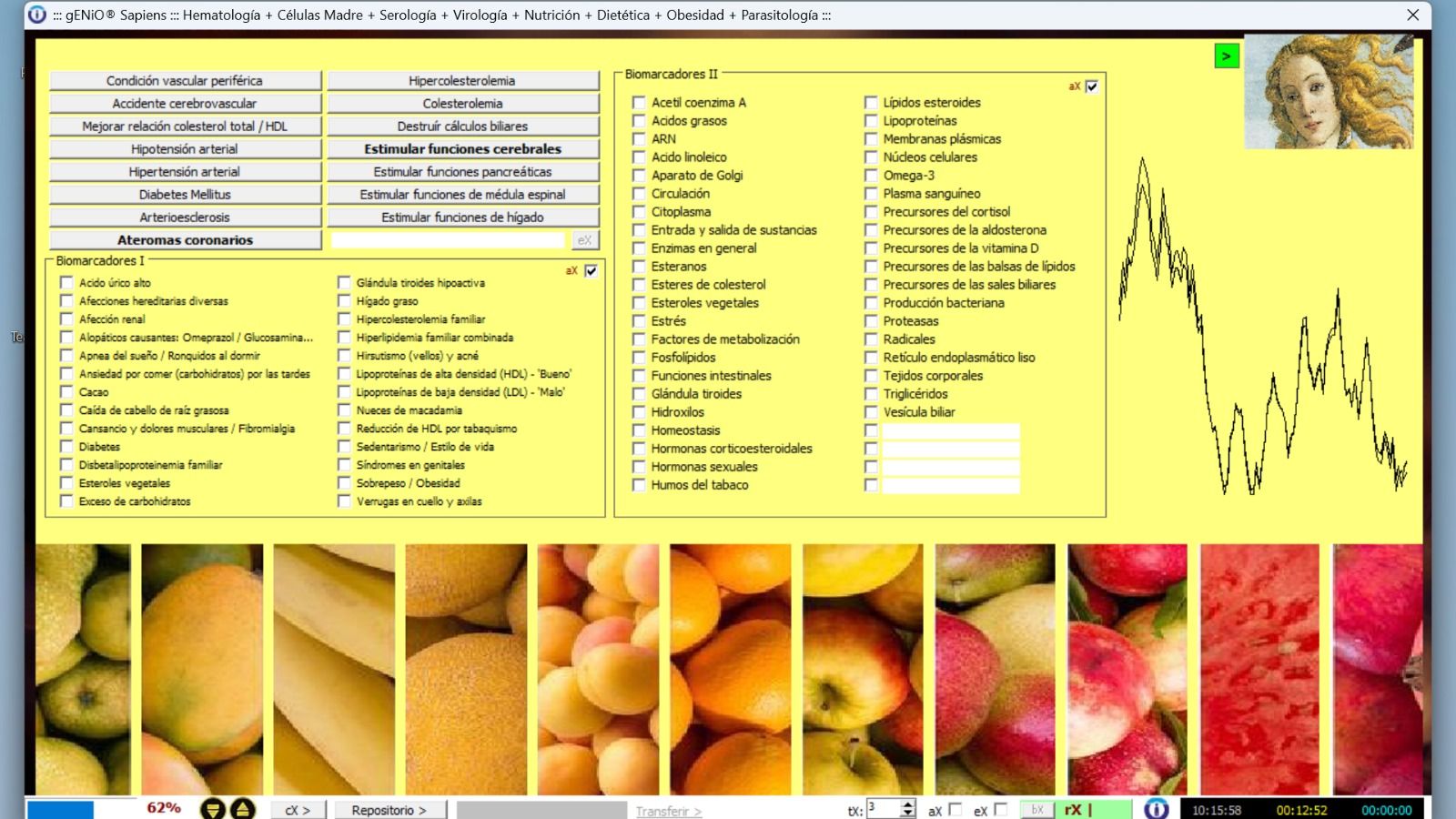Select the green apples image strip

(x=83, y=669)
